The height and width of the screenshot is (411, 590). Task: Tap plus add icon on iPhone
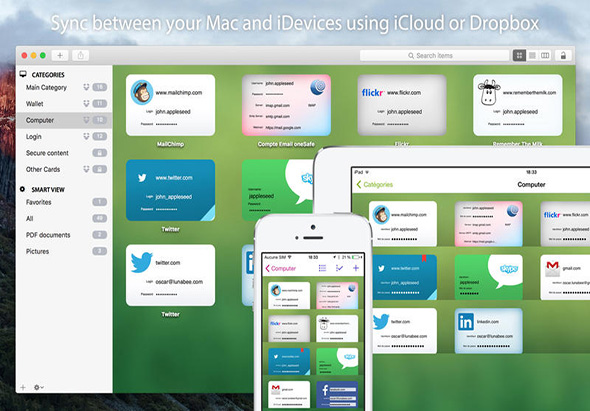point(356,268)
